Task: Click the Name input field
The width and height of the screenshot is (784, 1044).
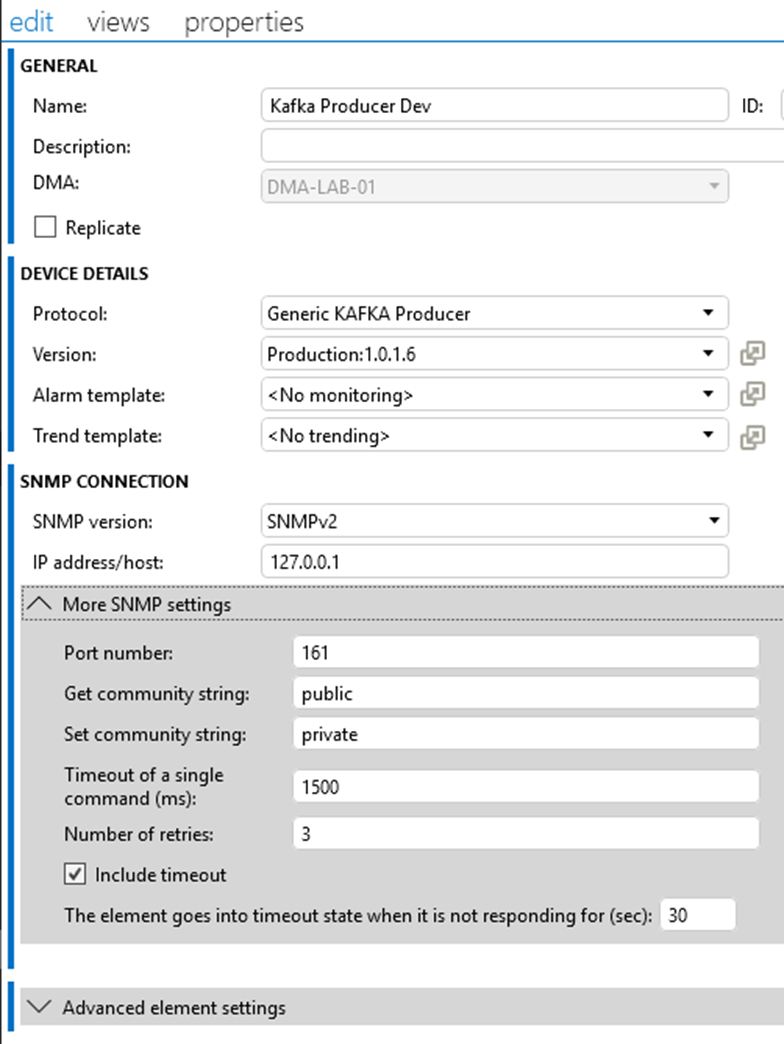Action: click(x=494, y=105)
